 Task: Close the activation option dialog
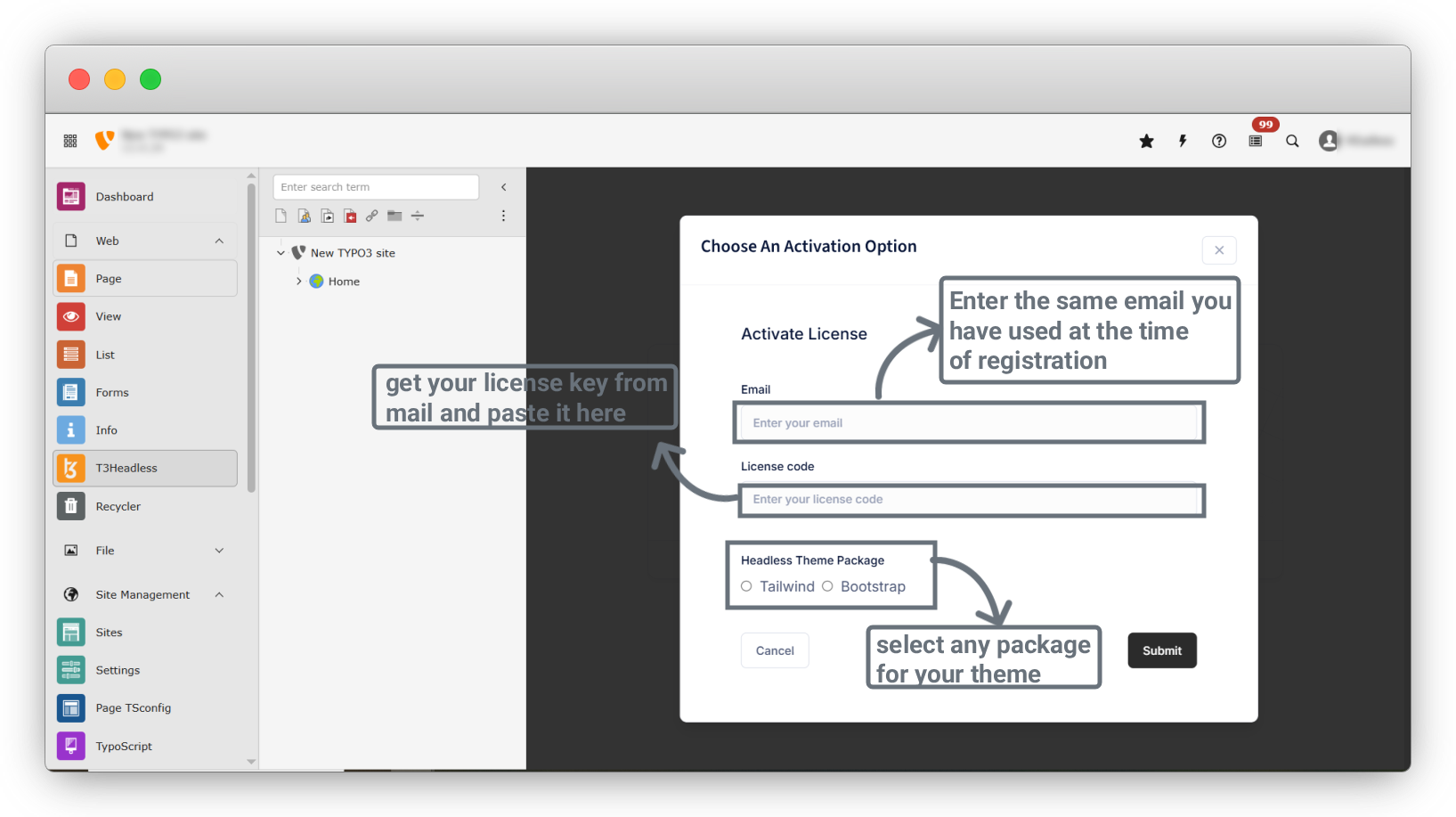[1219, 250]
